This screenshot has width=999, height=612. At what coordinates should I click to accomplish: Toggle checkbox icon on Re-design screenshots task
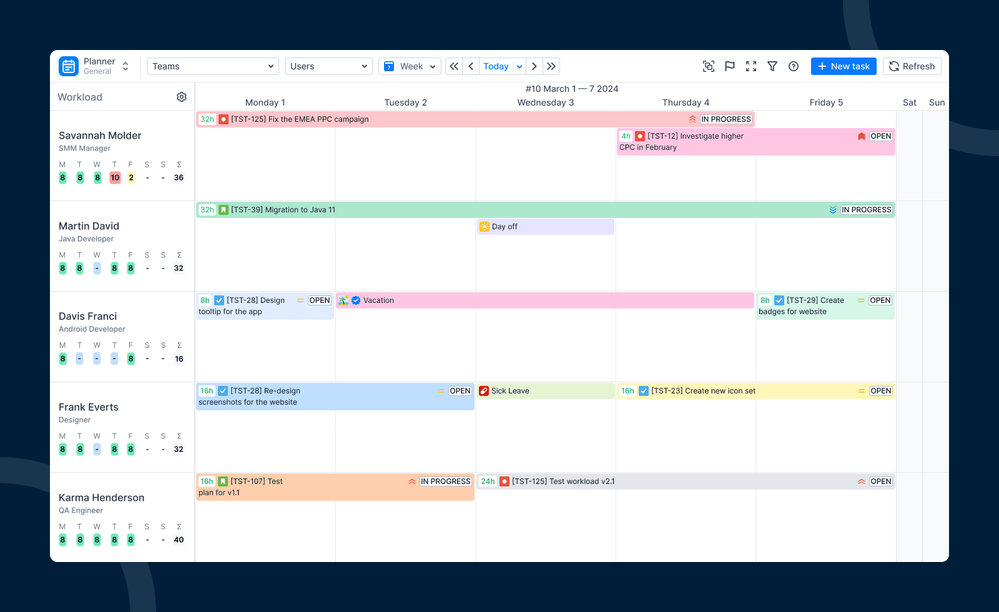[x=223, y=391]
